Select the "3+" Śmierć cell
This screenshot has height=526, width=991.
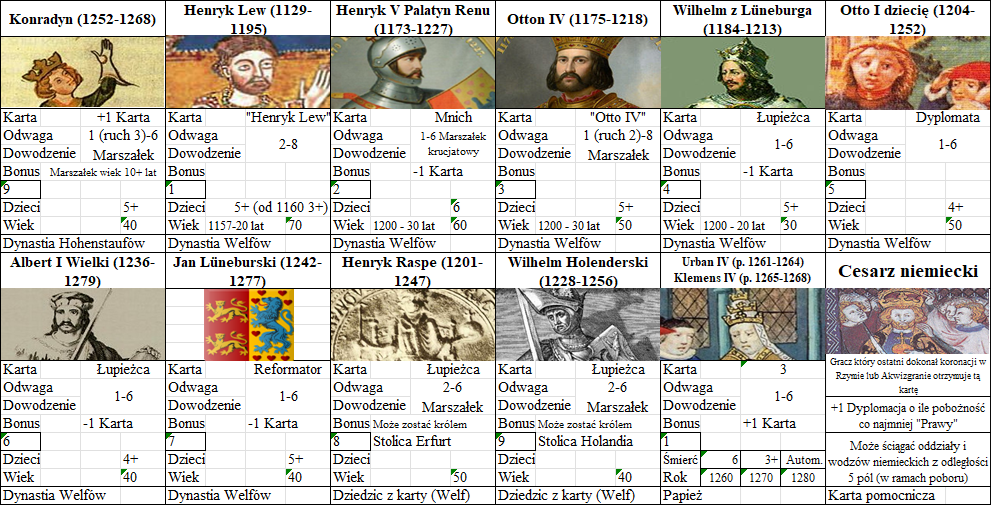point(760,460)
